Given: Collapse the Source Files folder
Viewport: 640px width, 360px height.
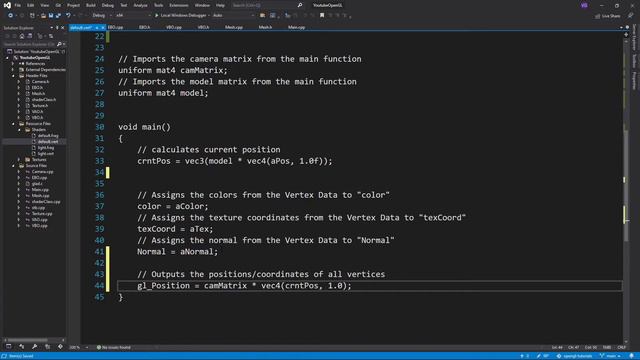Looking at the screenshot, I should [13, 166].
